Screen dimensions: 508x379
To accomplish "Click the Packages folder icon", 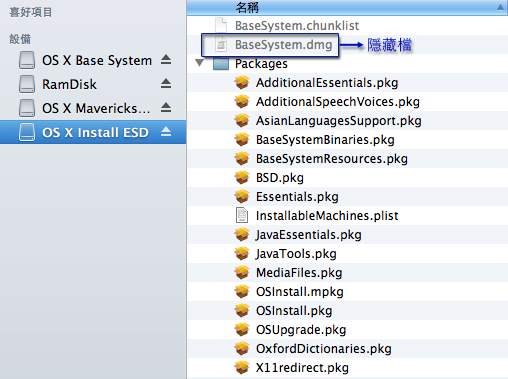I will coord(221,63).
